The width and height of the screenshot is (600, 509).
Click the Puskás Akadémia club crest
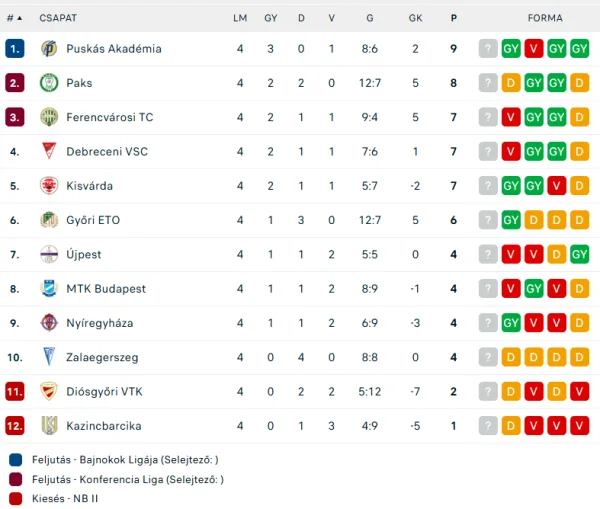click(48, 49)
